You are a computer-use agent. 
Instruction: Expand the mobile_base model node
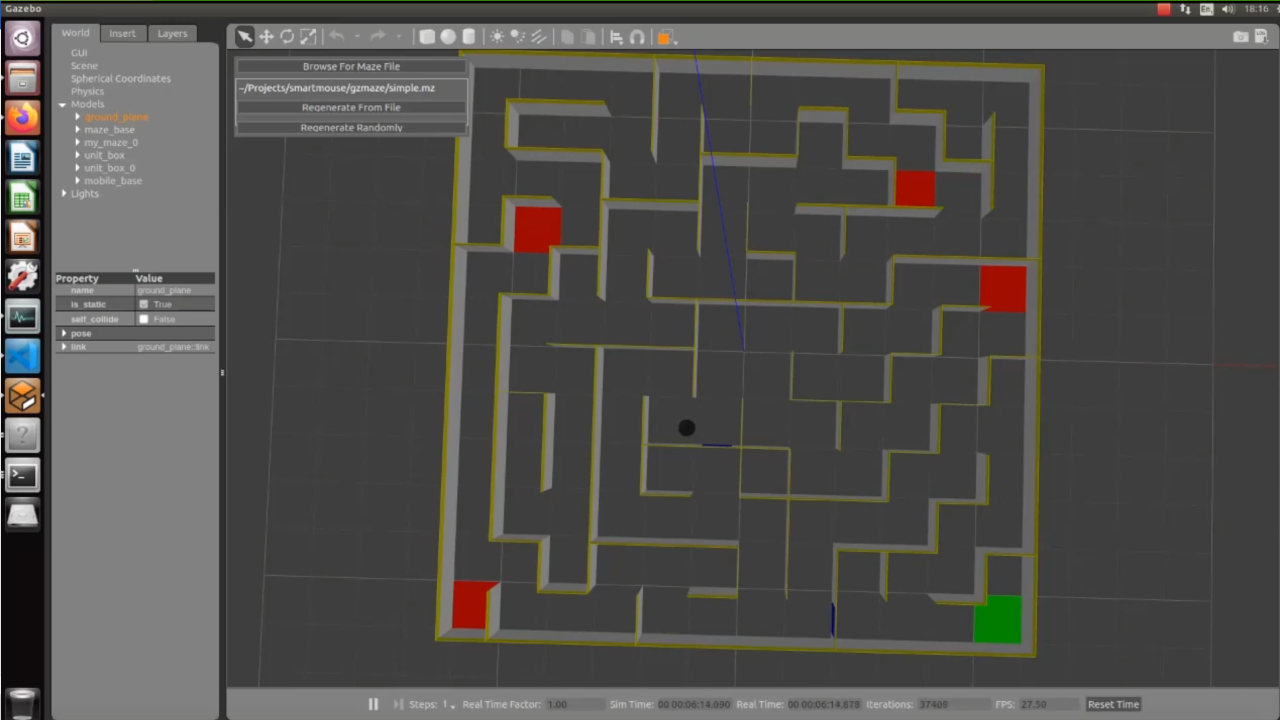77,181
